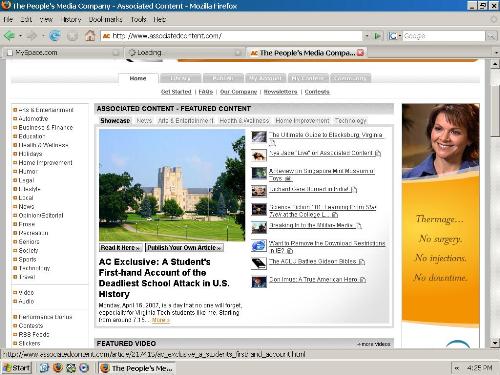Open the Sports category link
This screenshot has width=500, height=375.
pos(27,259)
